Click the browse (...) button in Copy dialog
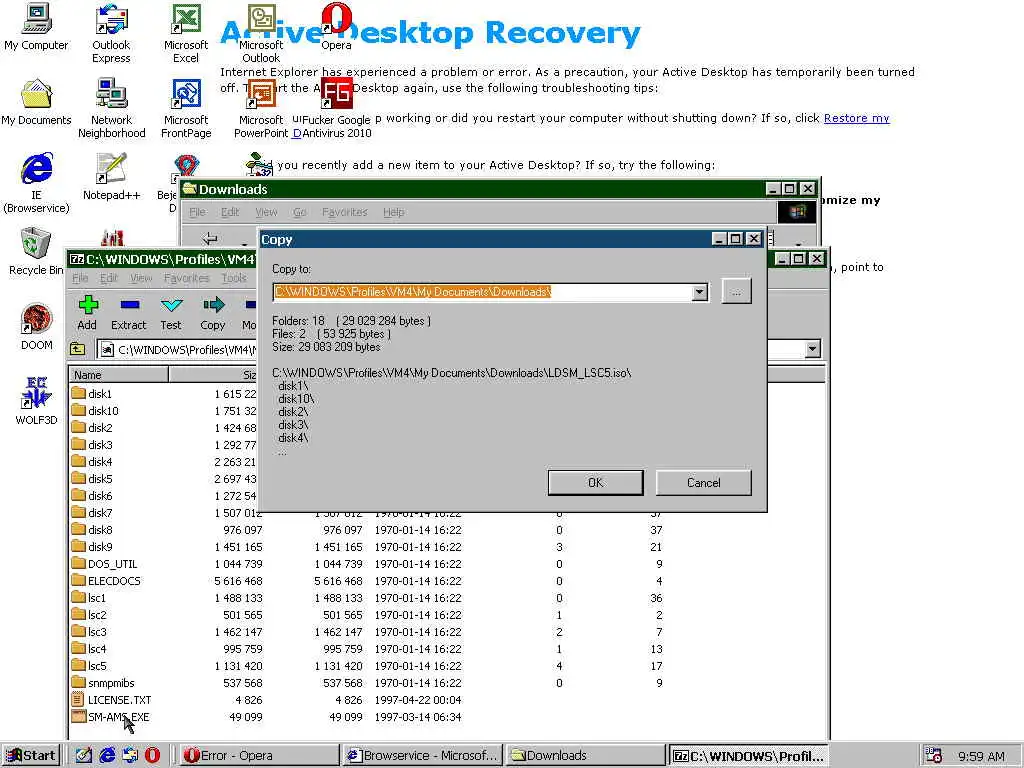The width and height of the screenshot is (1024, 768). point(737,292)
